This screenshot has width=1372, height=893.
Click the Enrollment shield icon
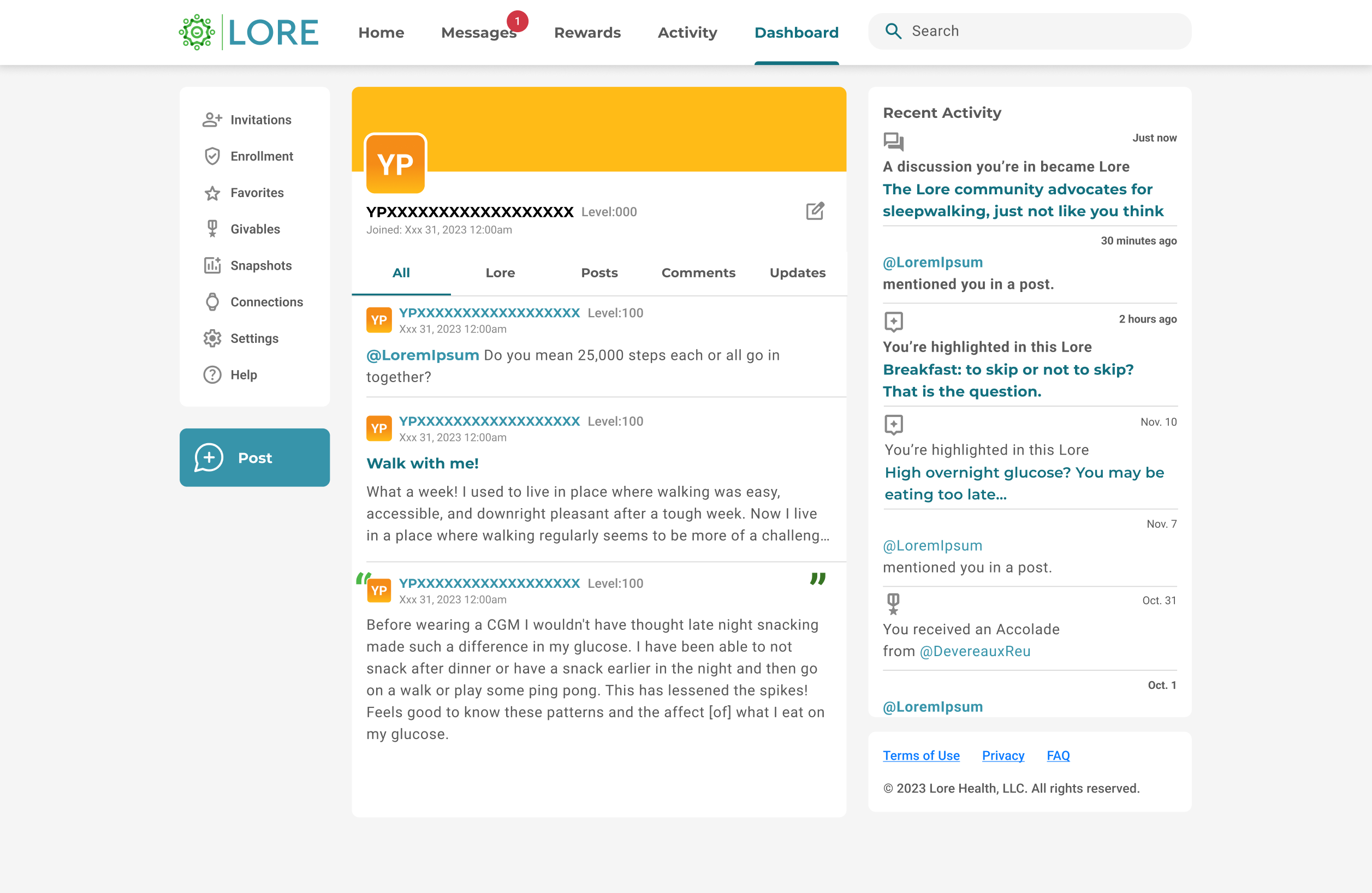pyautogui.click(x=212, y=156)
